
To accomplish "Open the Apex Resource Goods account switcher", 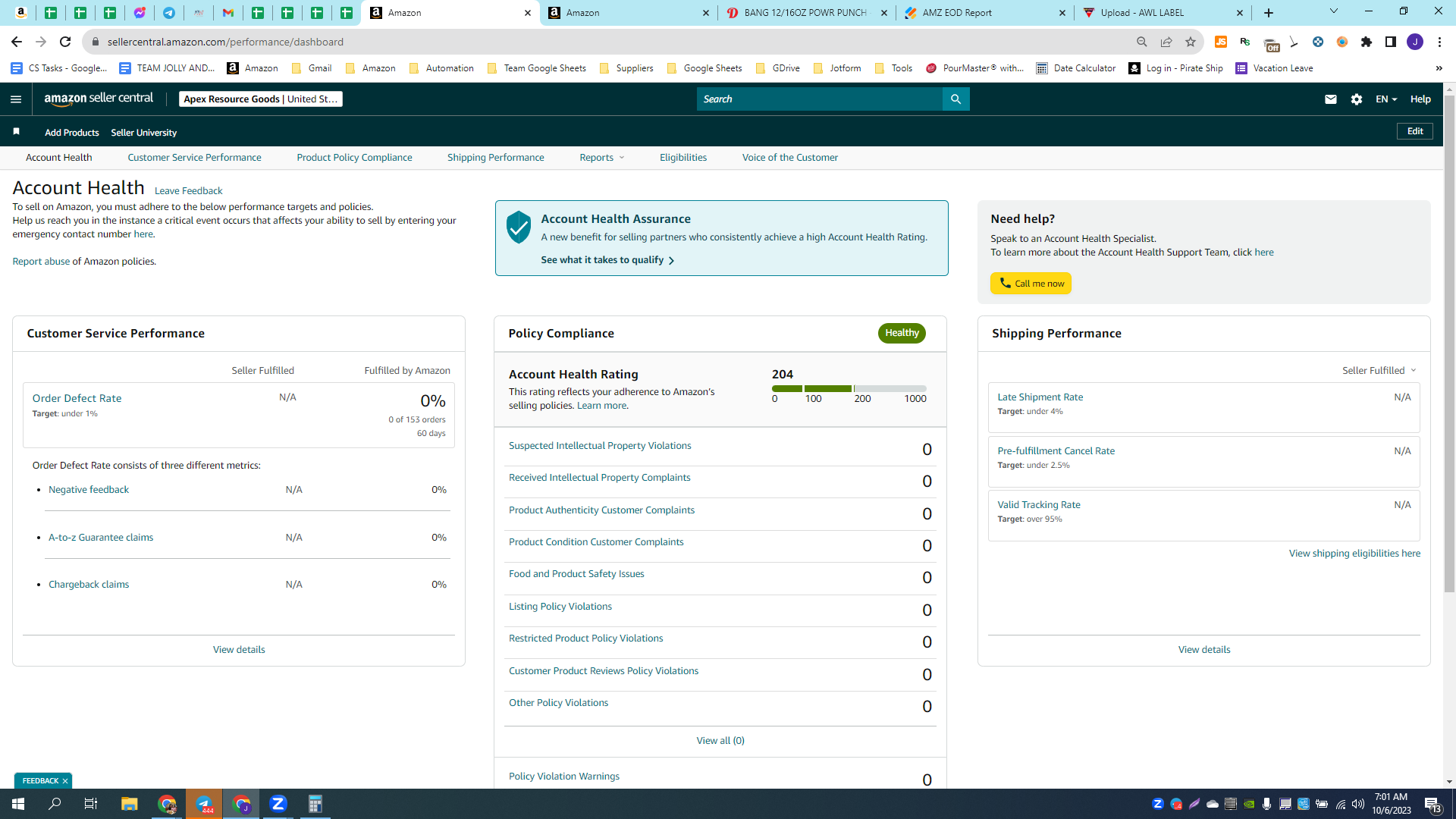I will pyautogui.click(x=261, y=99).
